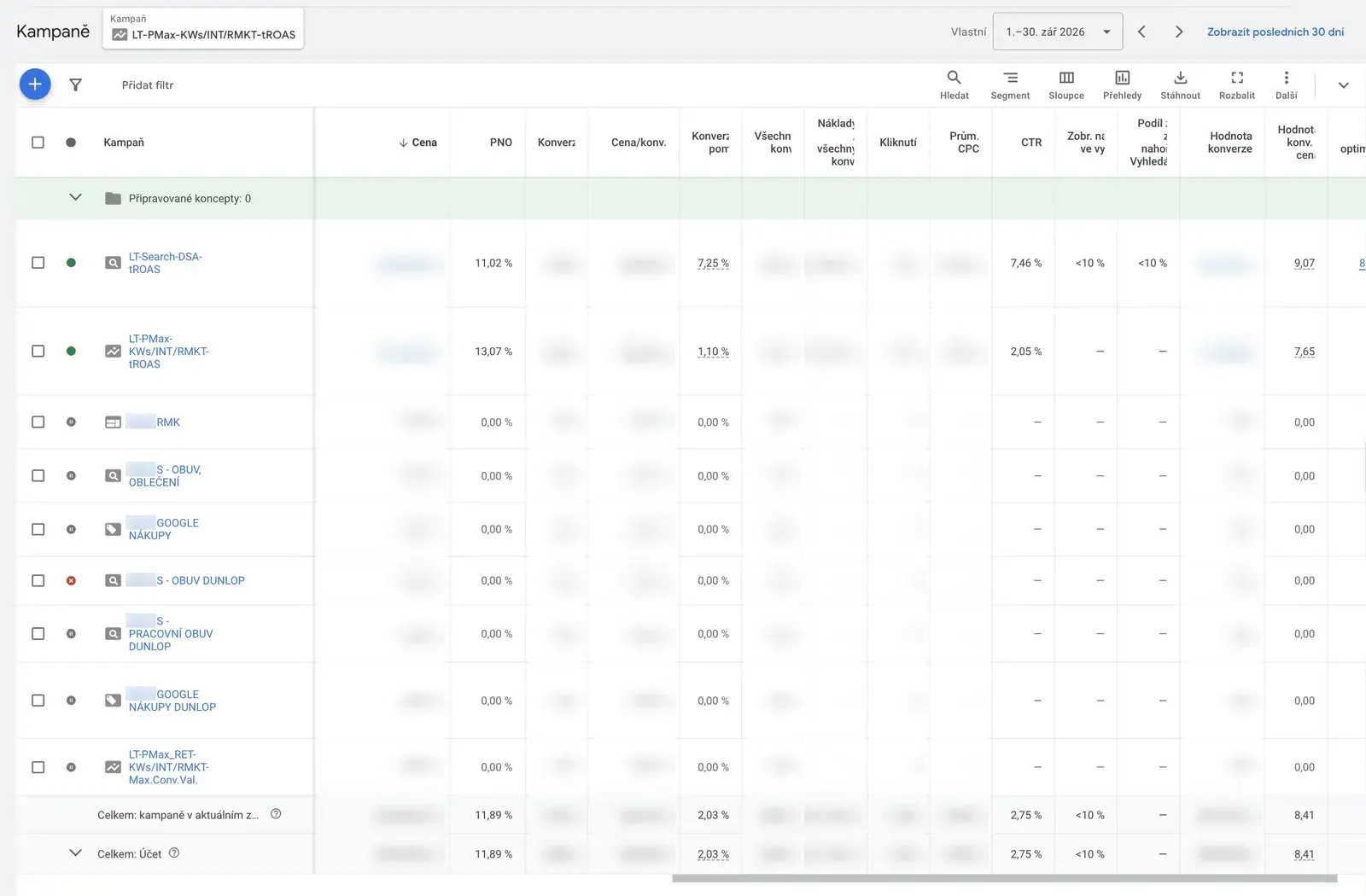1366x896 pixels.
Task: Click the blue plus new campaign button
Action: tap(35, 84)
